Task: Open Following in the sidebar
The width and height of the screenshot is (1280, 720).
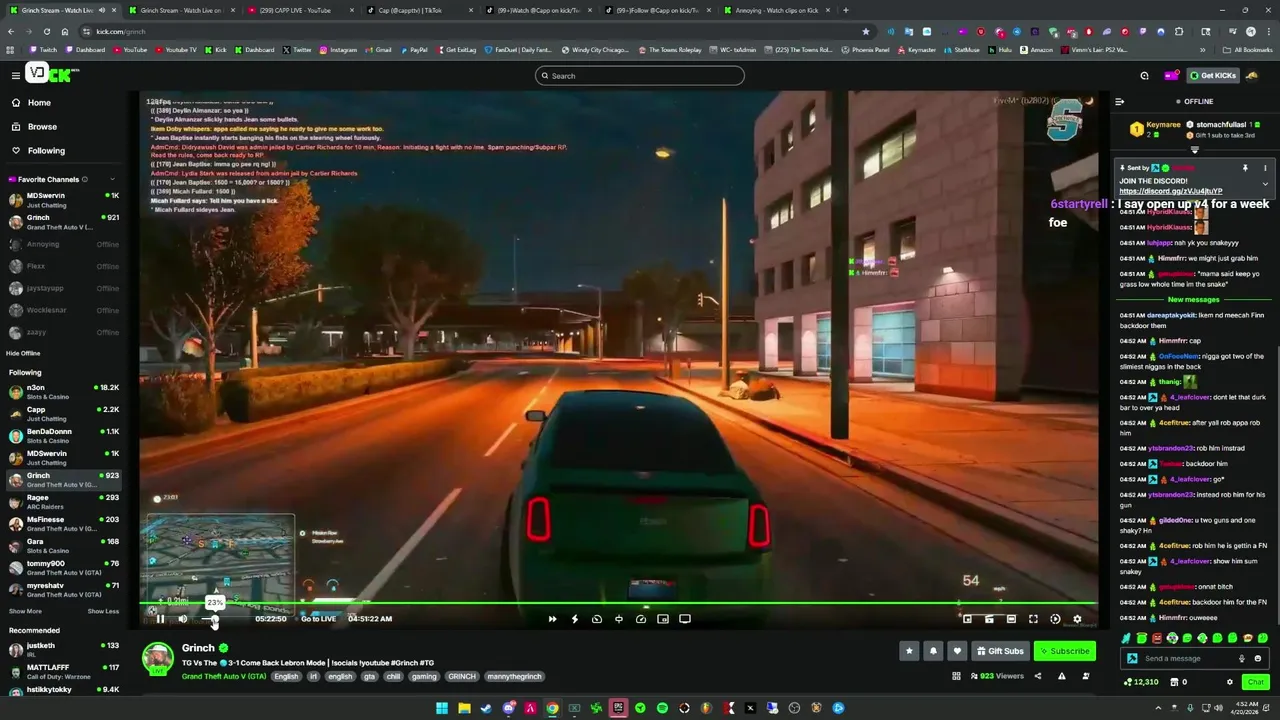Action: (x=46, y=151)
